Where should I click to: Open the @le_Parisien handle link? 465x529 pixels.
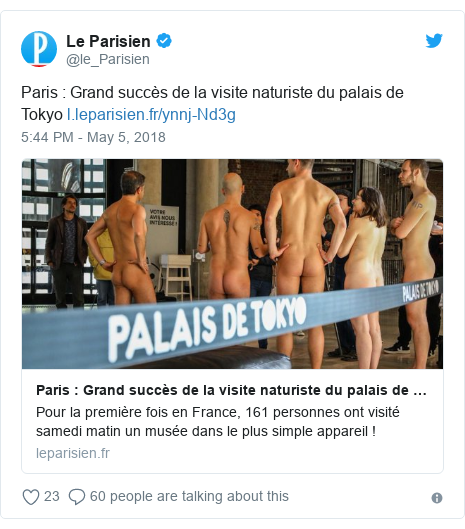coord(108,59)
